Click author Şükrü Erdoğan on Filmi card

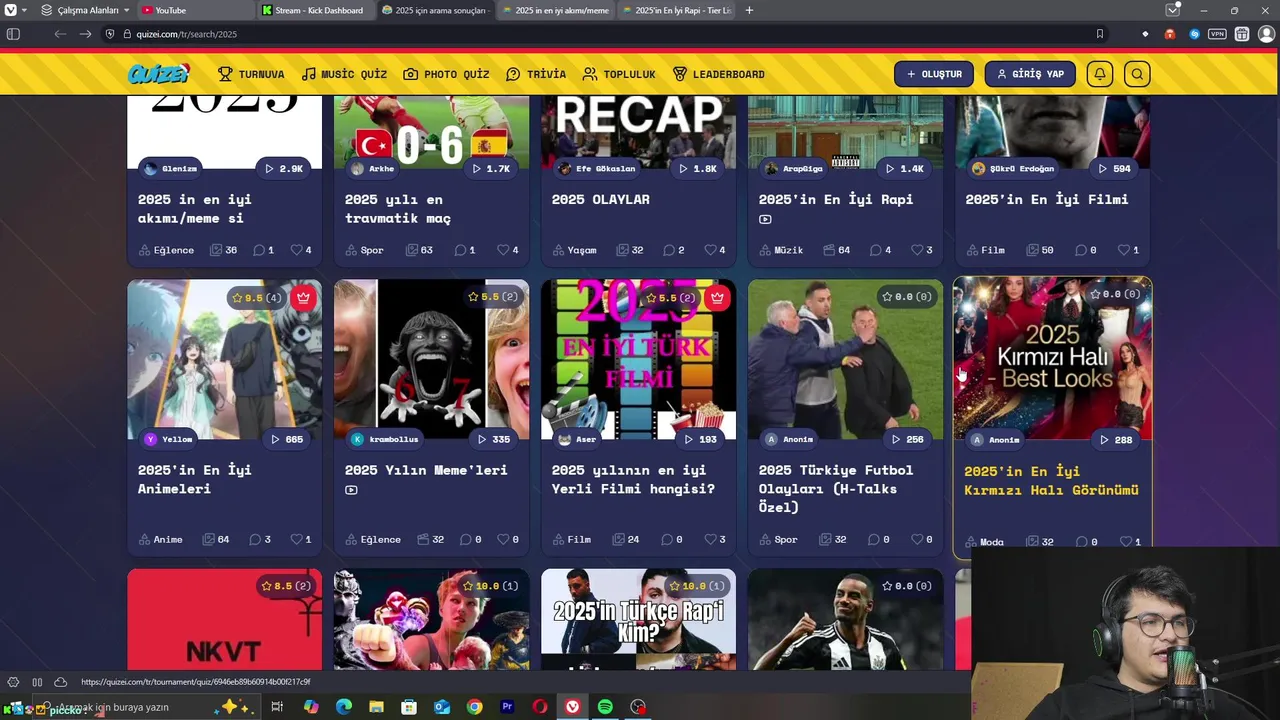[1012, 169]
